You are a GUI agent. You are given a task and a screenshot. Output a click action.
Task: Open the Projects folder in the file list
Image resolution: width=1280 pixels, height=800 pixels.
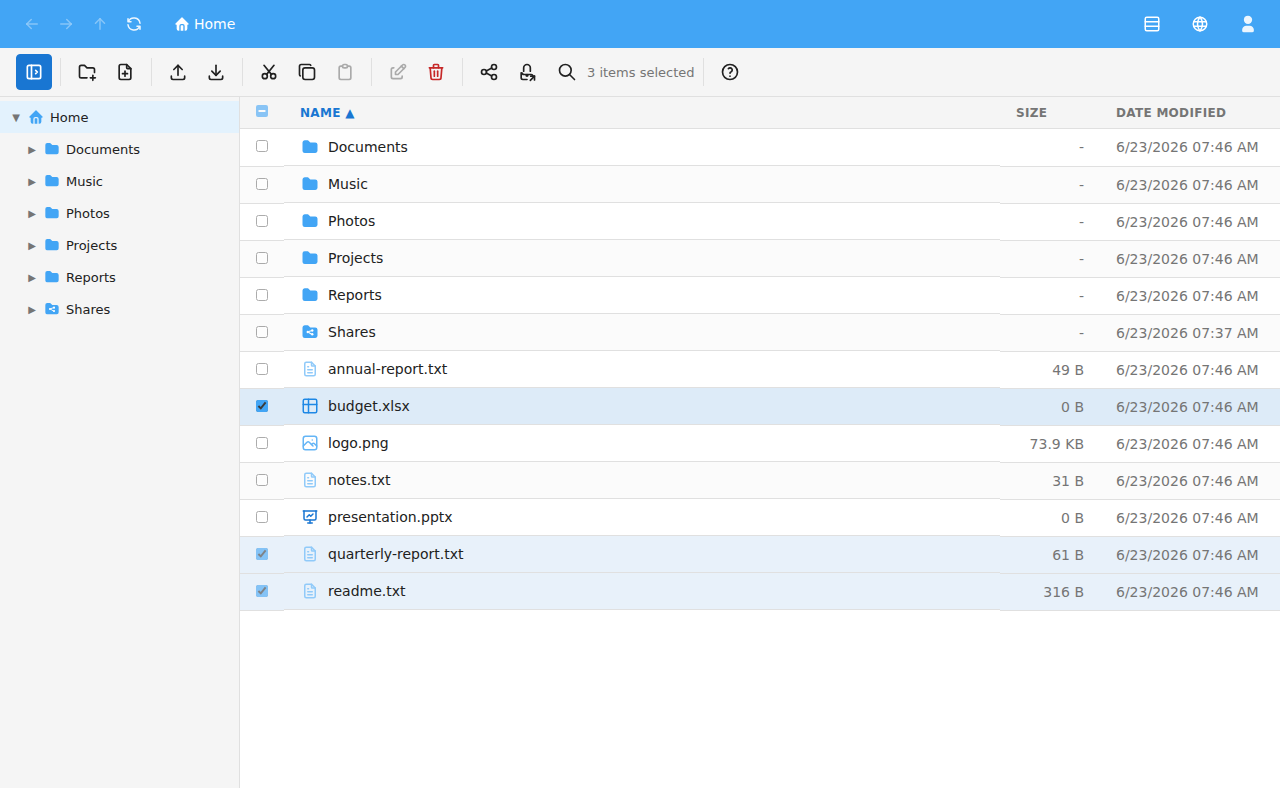(x=356, y=258)
